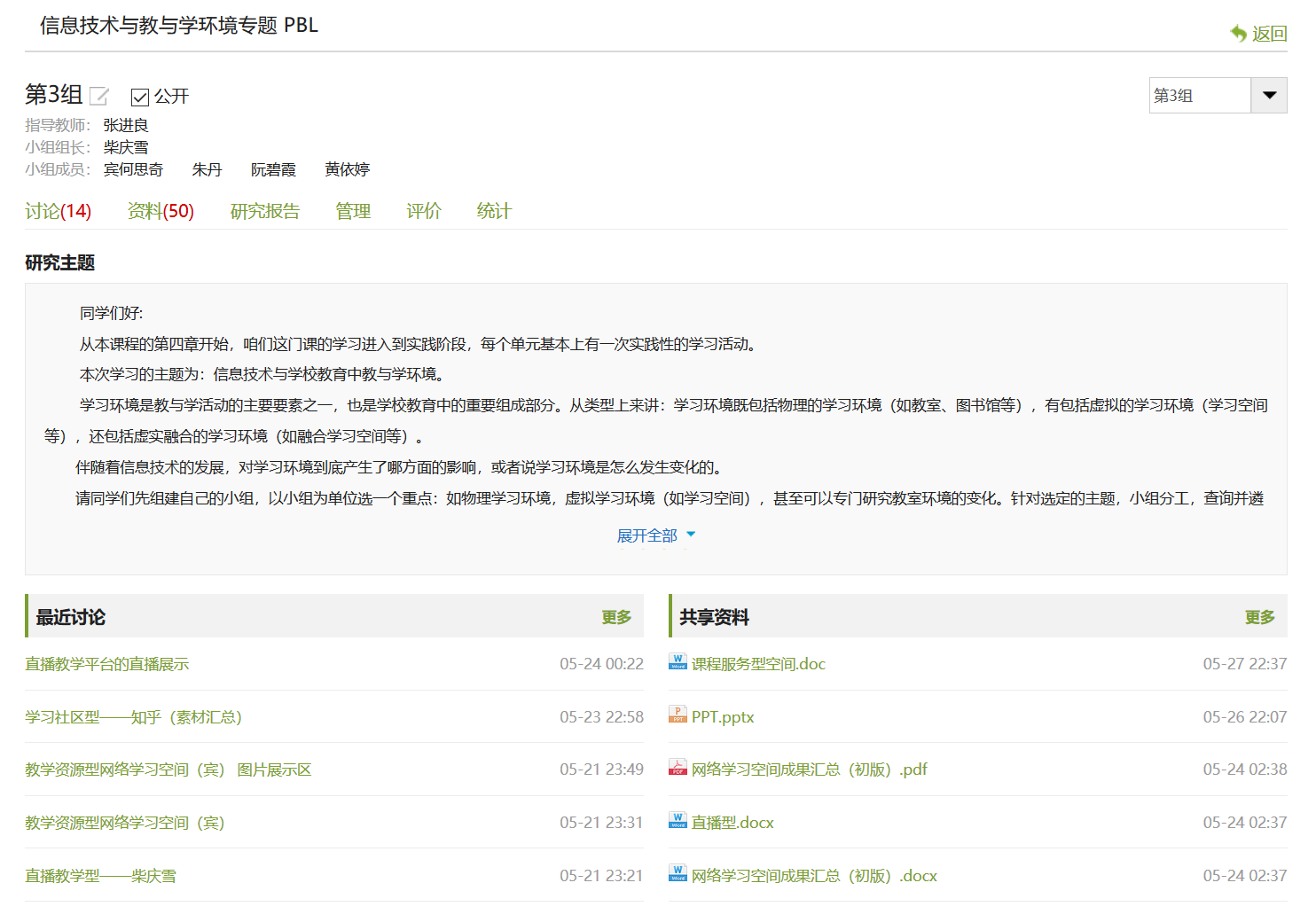
Task: Click the Word icon for 直播型.docx
Action: (x=678, y=821)
